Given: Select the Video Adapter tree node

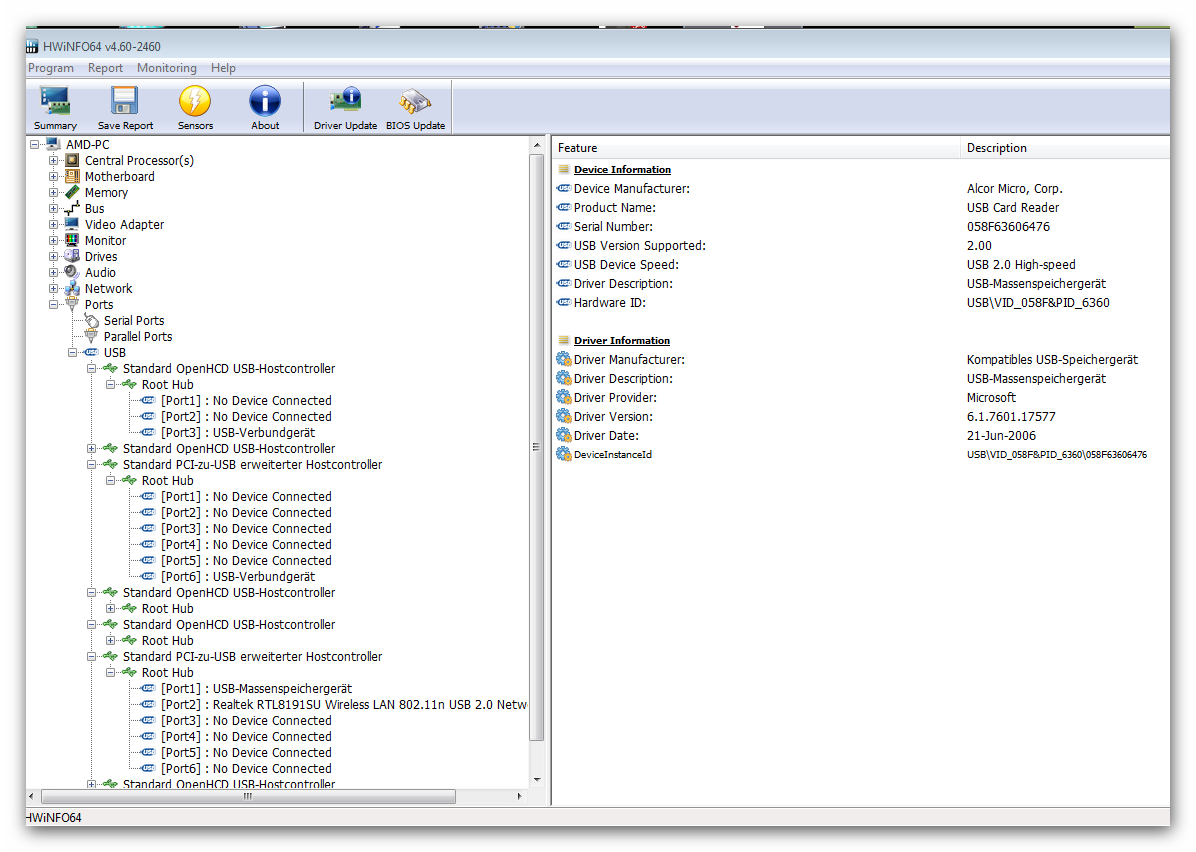Looking at the screenshot, I should (124, 225).
